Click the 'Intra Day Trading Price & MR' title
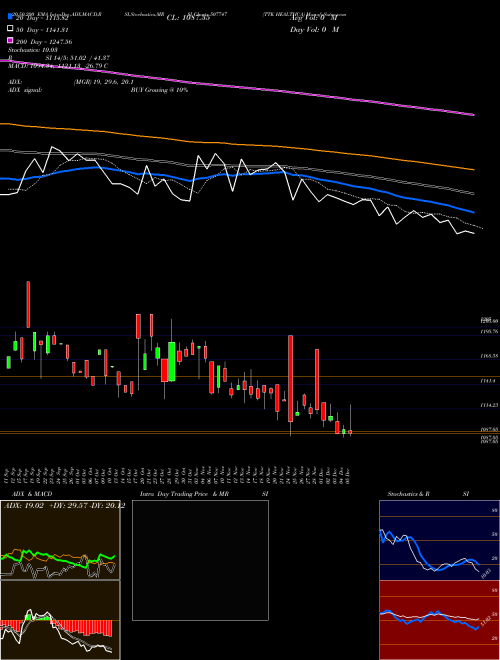500x660 pixels. click(184, 494)
